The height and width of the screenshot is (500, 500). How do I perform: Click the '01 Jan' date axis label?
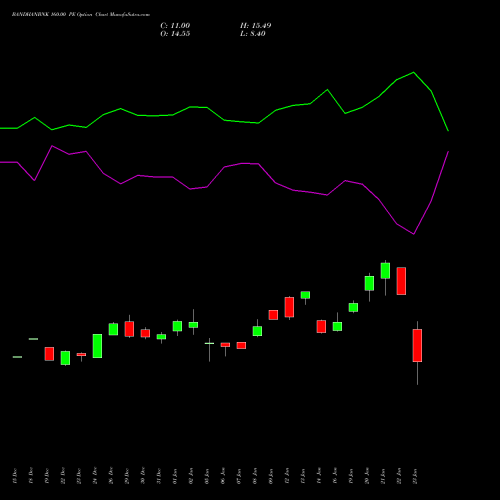pos(175,476)
